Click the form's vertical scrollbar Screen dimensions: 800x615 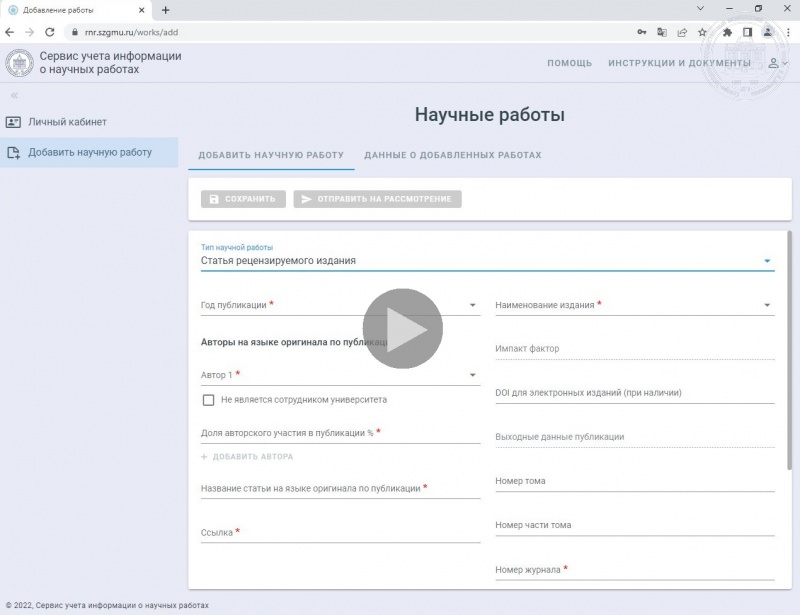789,351
